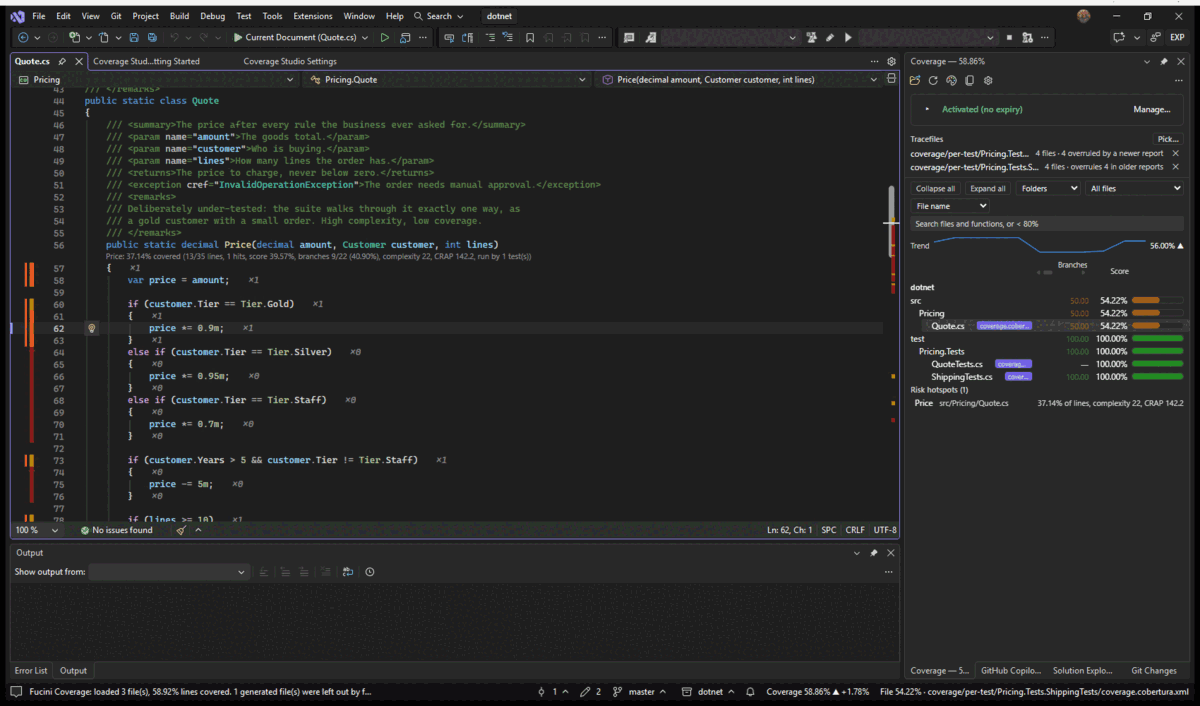
Task: Open the All files filter dropdown
Action: click(x=1135, y=188)
